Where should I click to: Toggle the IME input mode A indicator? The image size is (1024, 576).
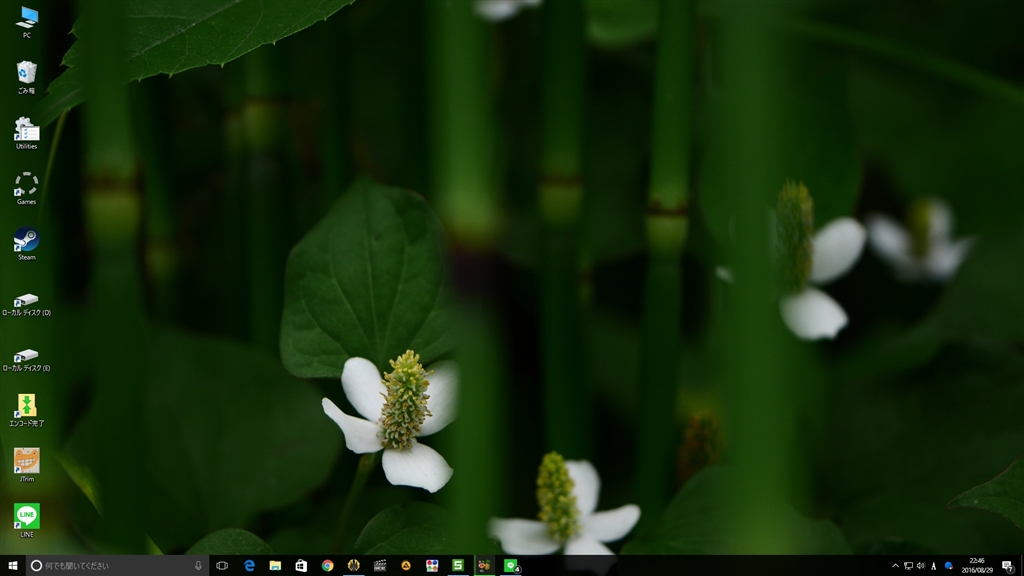click(x=934, y=566)
